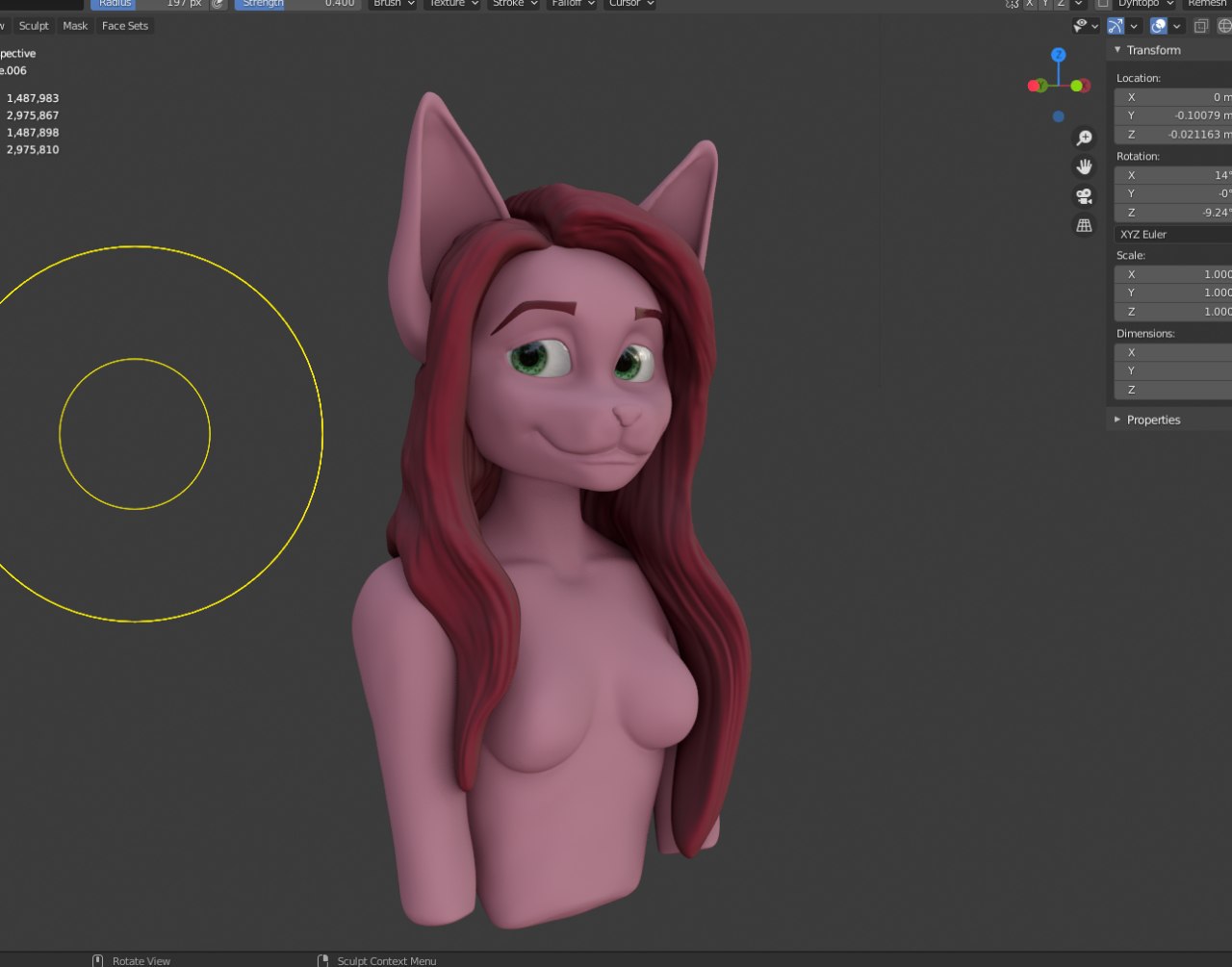Click the Rotation X field

point(1173,175)
